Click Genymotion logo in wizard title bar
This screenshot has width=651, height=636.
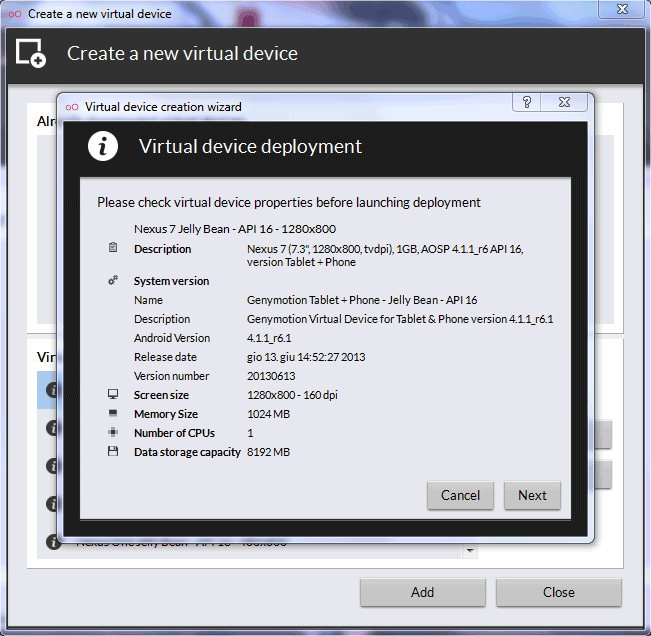[72, 107]
